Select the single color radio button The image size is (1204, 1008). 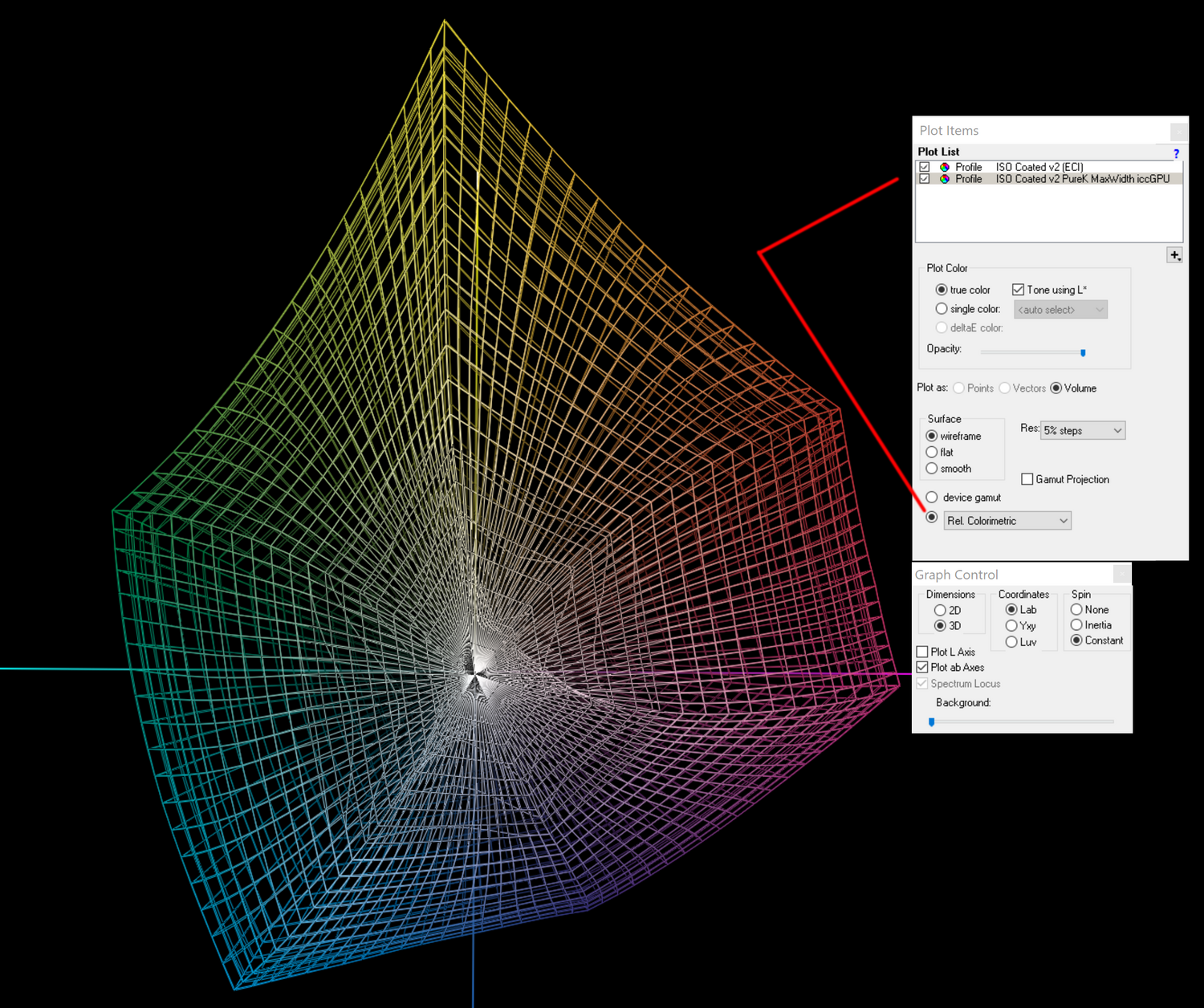click(942, 309)
